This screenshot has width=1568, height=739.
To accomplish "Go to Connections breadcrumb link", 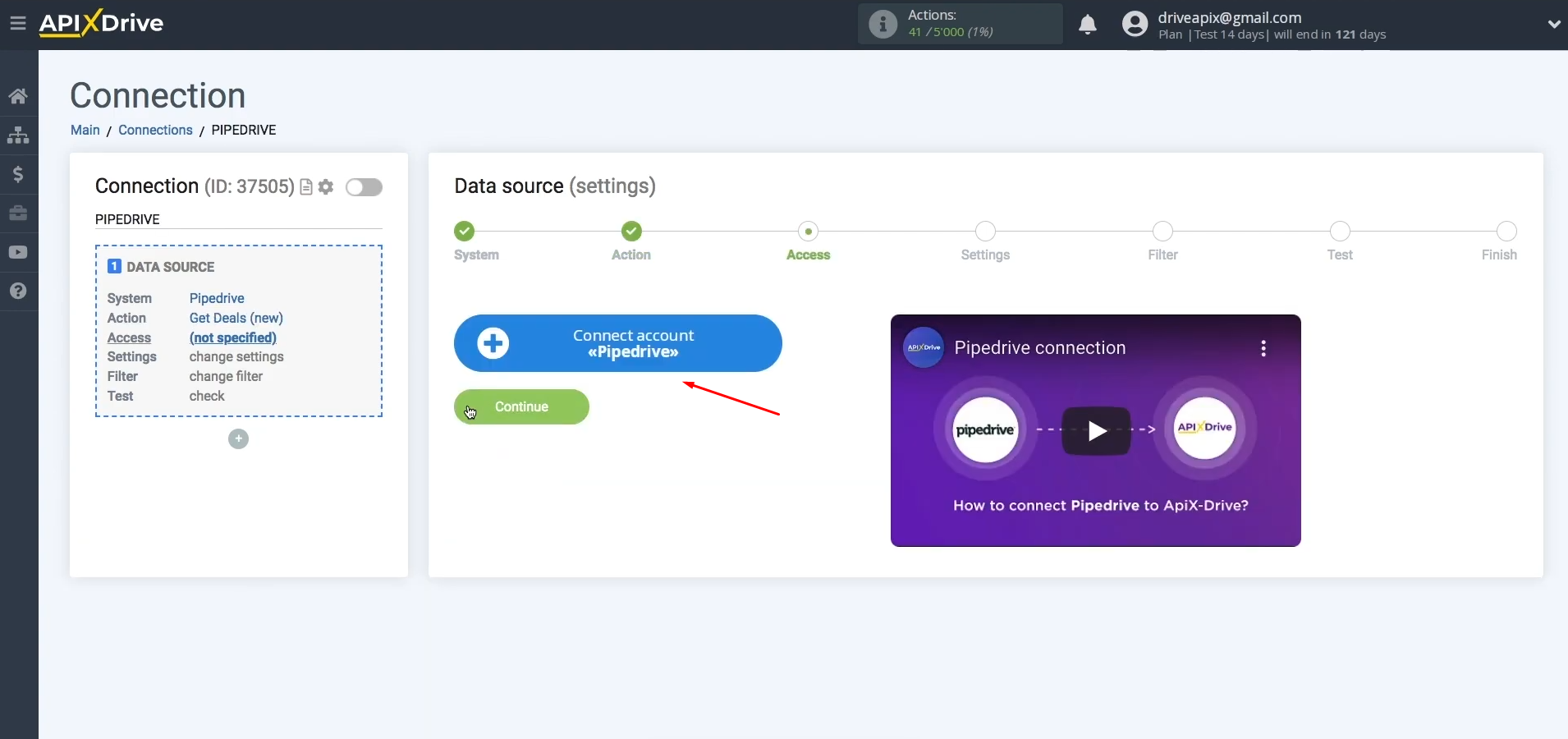I will tap(155, 130).
